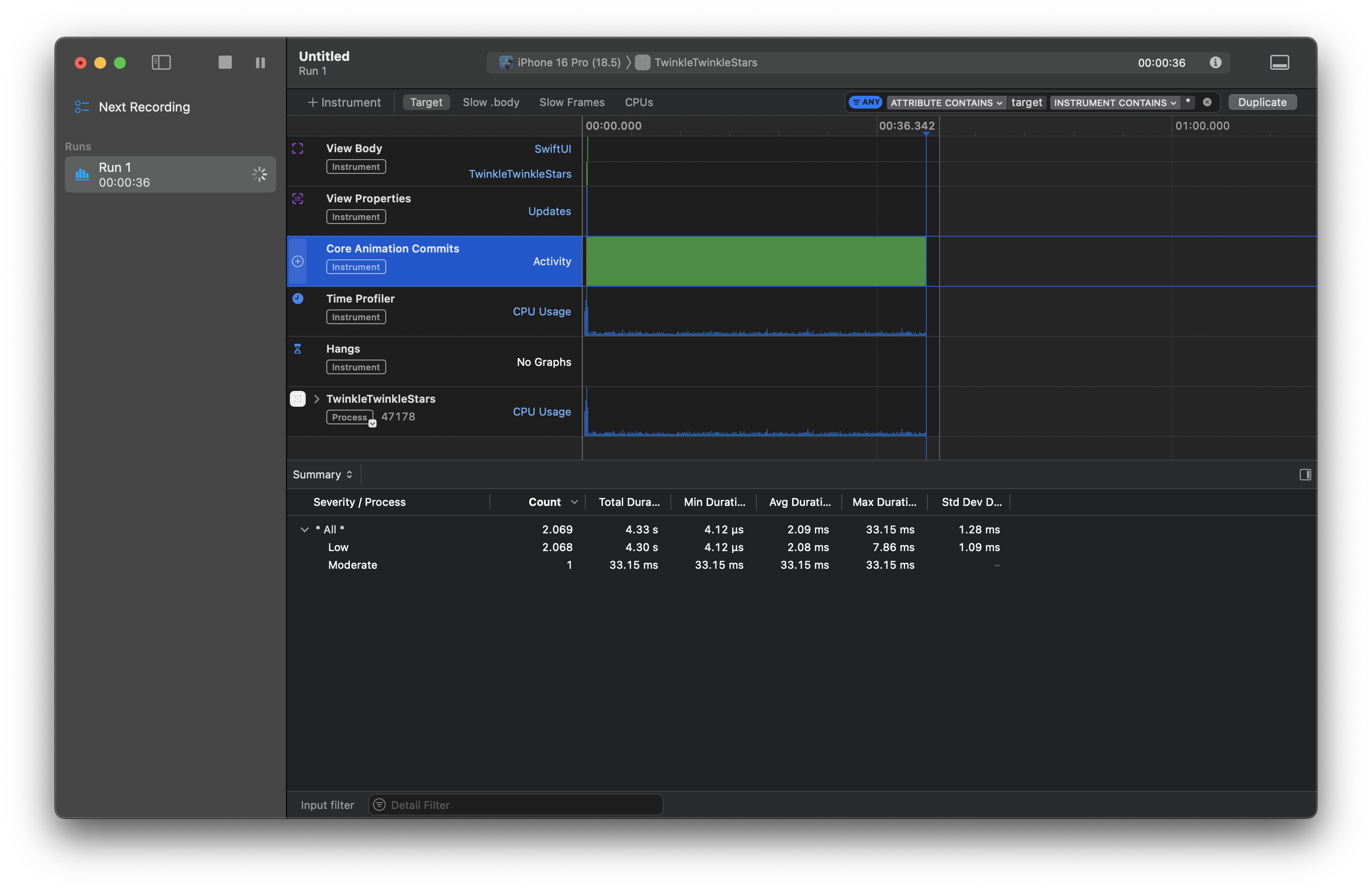Screen dimensions: 1372x891
Task: Select the CPUs view tab
Action: [639, 102]
